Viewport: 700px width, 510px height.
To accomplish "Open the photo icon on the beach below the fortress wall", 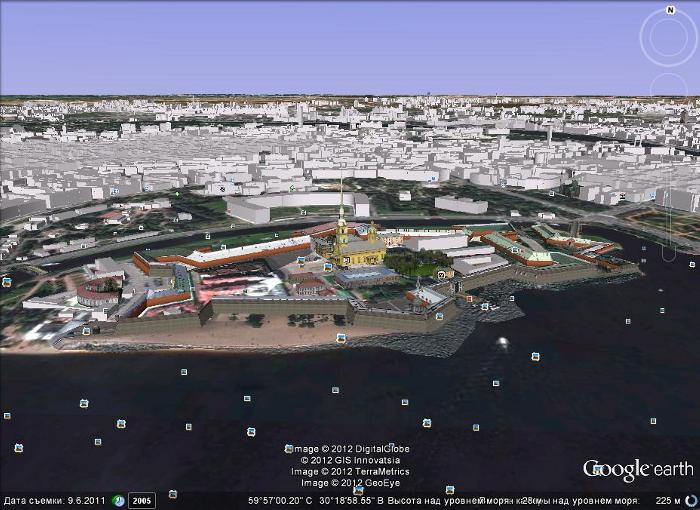I will (342, 337).
